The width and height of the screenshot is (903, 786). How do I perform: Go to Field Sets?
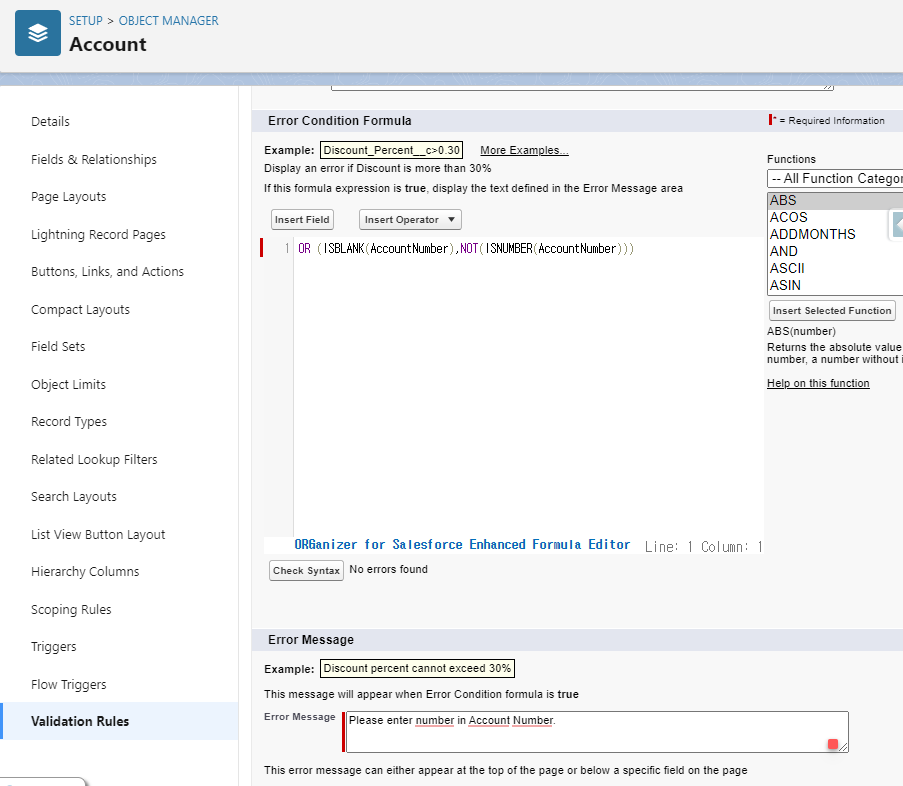pos(58,347)
